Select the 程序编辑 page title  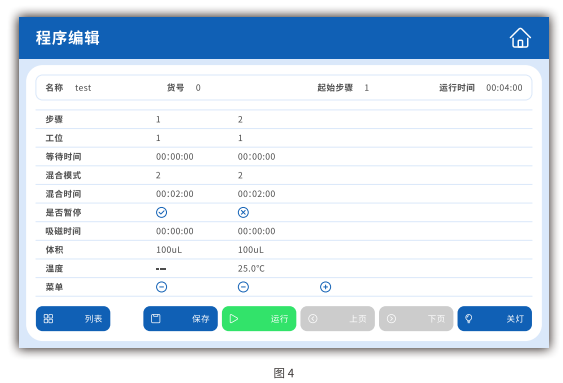point(68,38)
